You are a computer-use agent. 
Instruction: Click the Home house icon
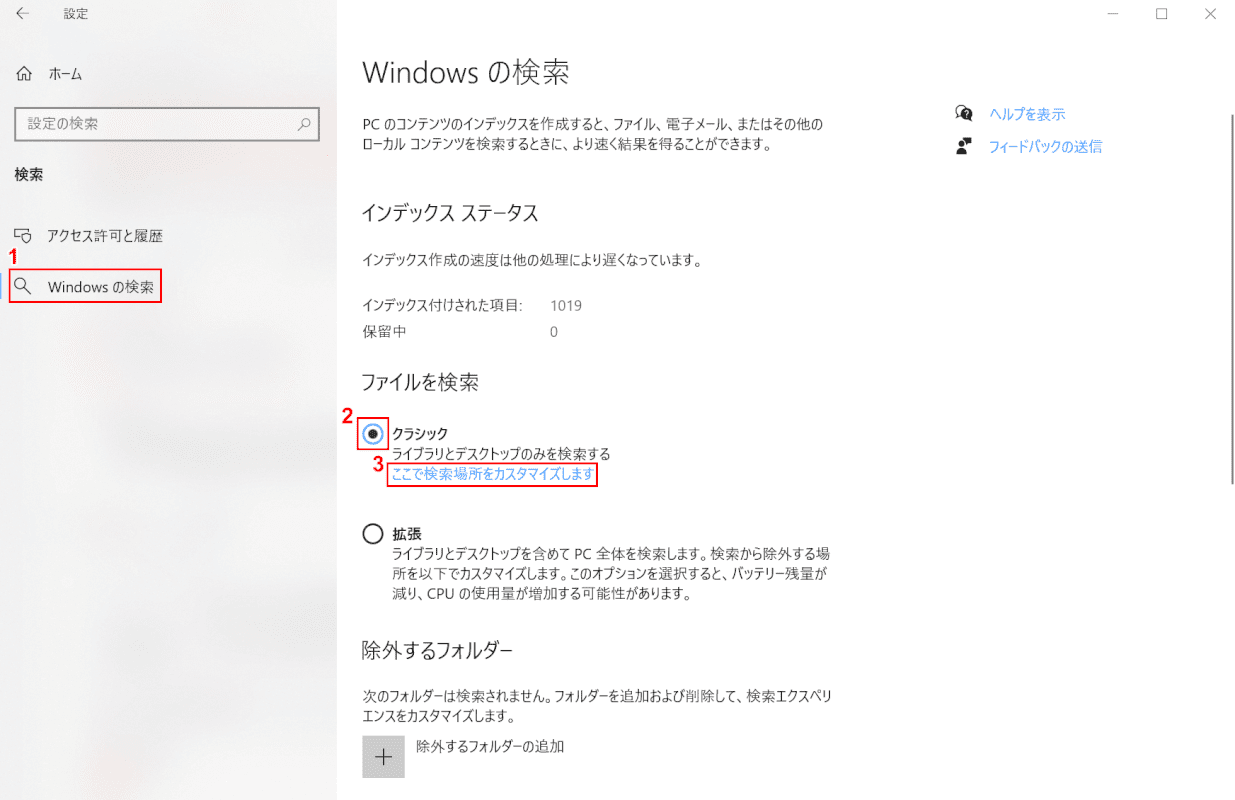[x=25, y=74]
